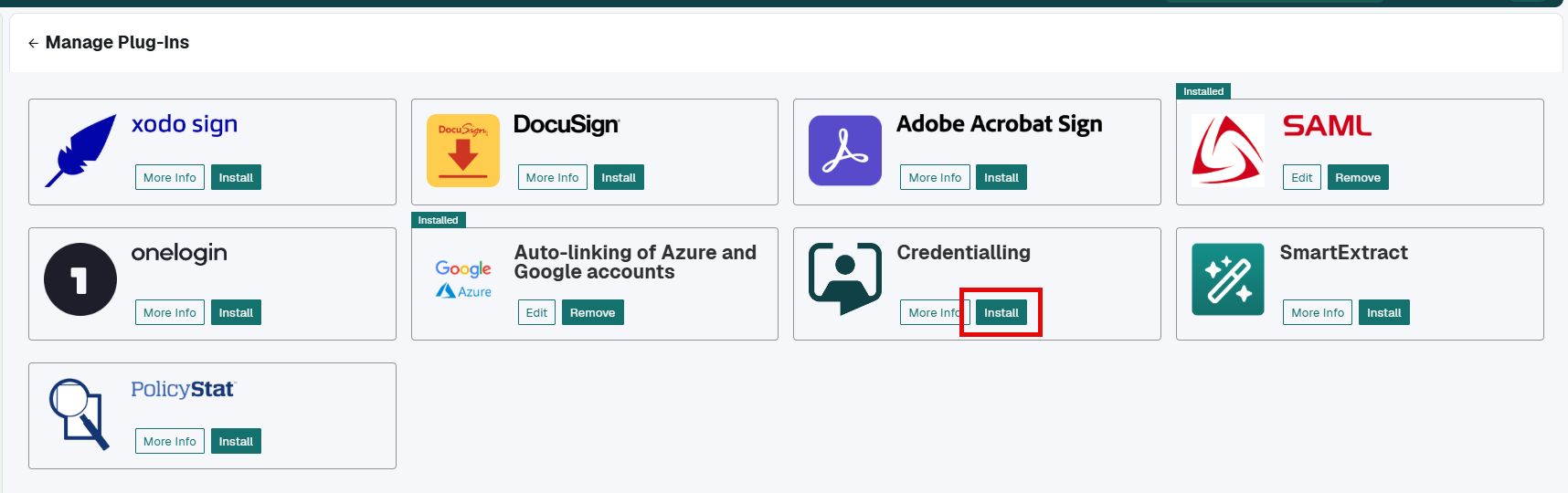
Task: Open More Info for PolicyStat
Action: [x=170, y=441]
